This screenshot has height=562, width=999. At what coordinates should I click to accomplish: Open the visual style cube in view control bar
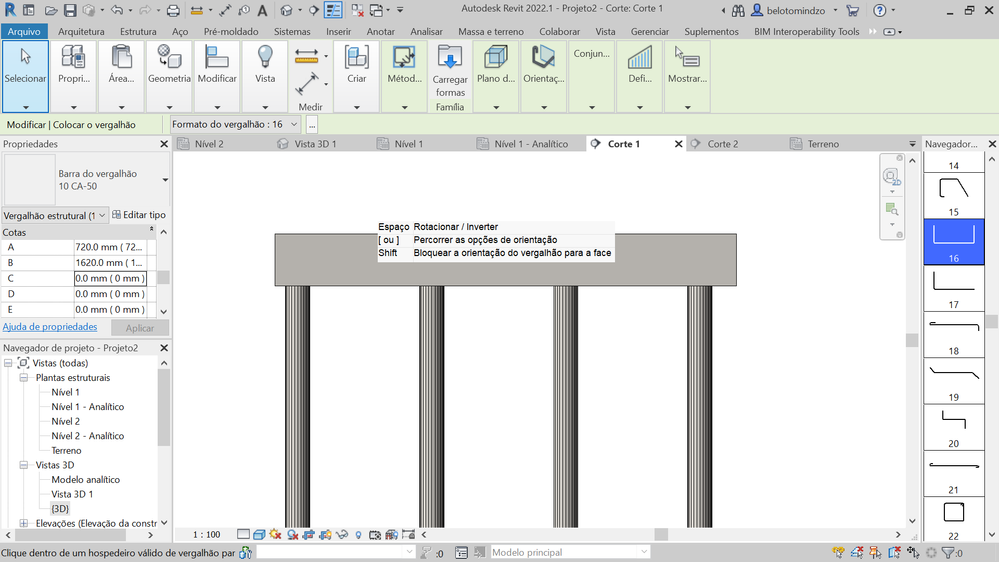tap(259, 535)
